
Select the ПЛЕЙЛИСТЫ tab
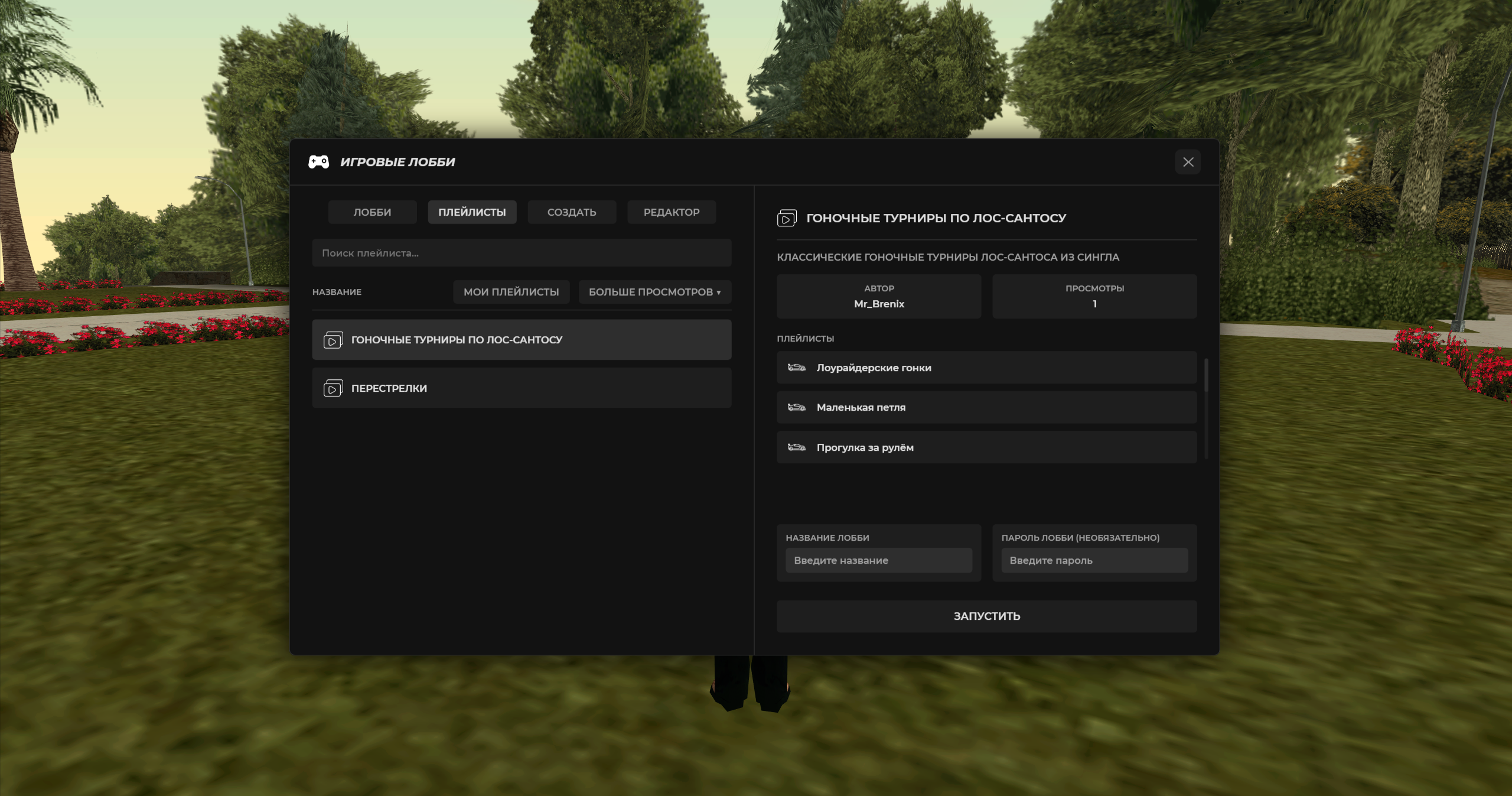coord(472,212)
